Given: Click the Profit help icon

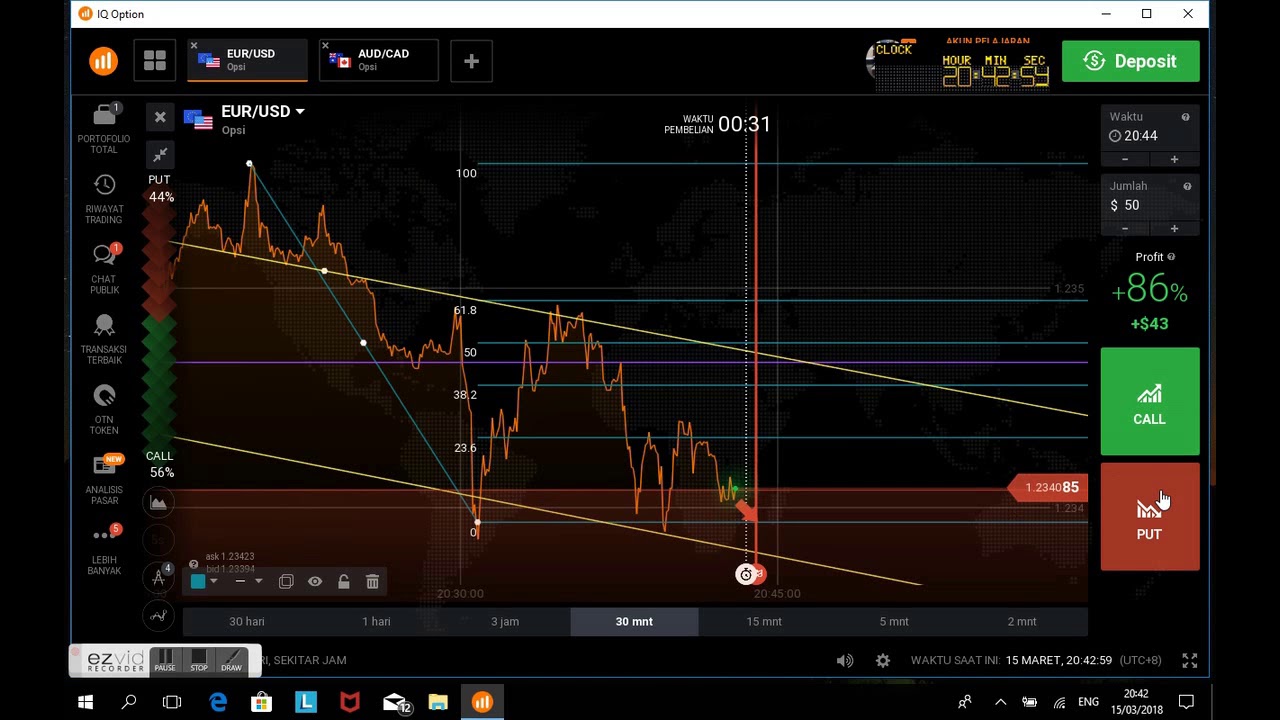Looking at the screenshot, I should tap(1171, 257).
